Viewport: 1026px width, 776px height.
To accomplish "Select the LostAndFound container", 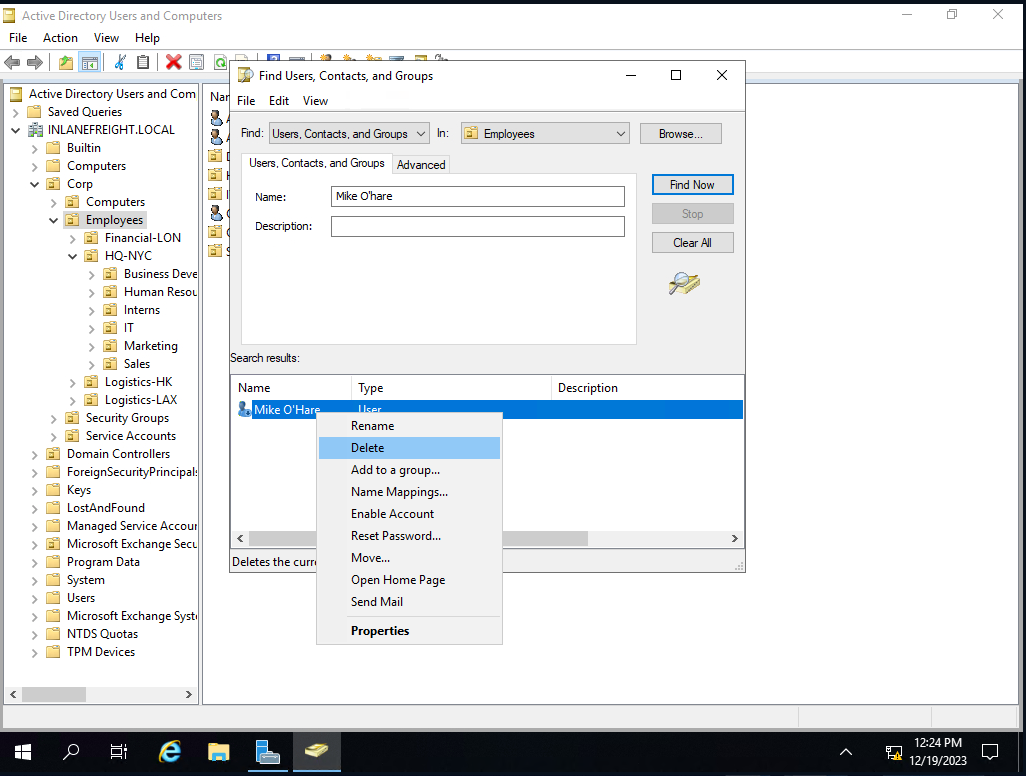I will coord(105,508).
